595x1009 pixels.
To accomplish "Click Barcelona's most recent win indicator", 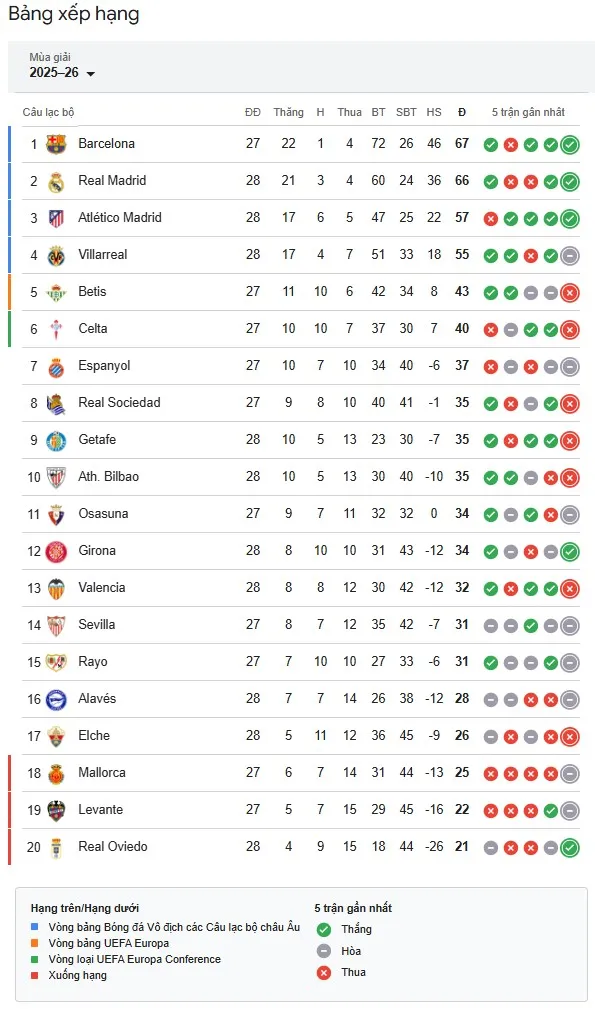I will pyautogui.click(x=571, y=144).
